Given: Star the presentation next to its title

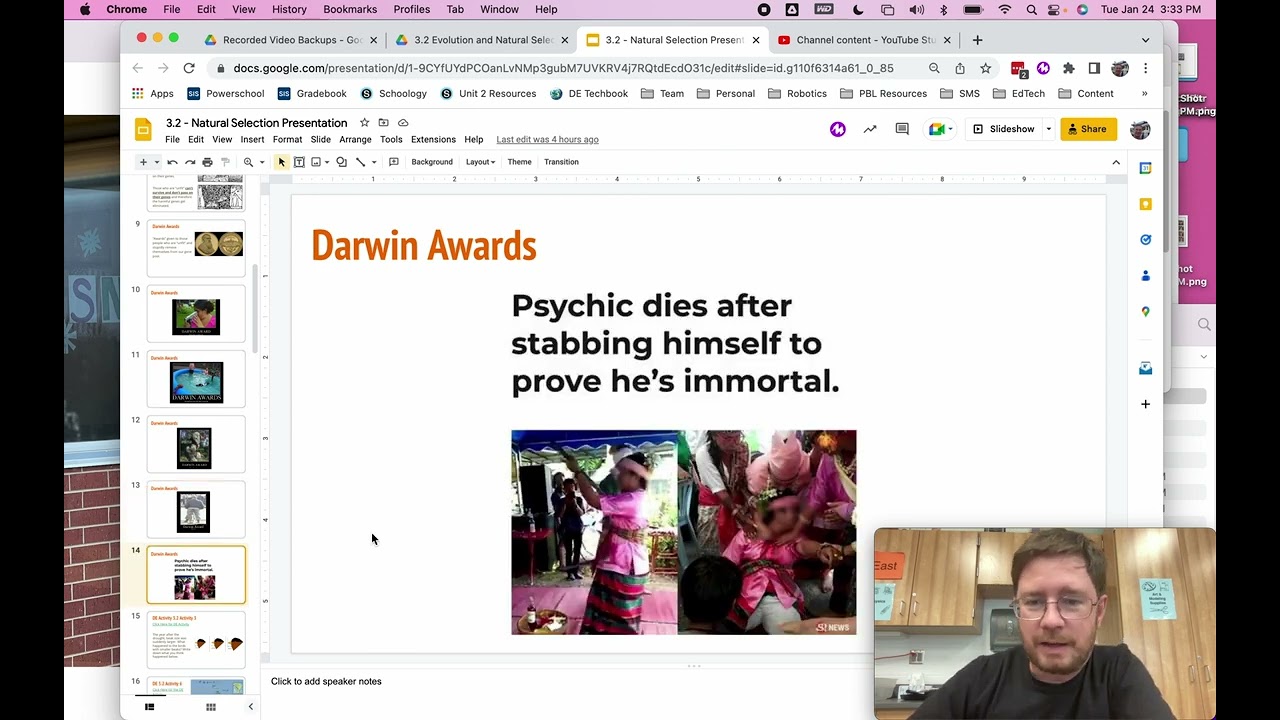Looking at the screenshot, I should [x=364, y=123].
